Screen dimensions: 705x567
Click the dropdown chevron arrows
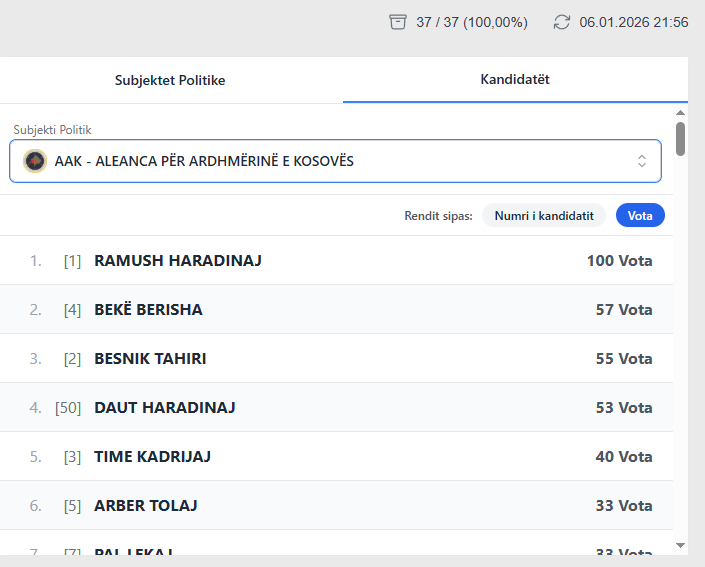642,161
